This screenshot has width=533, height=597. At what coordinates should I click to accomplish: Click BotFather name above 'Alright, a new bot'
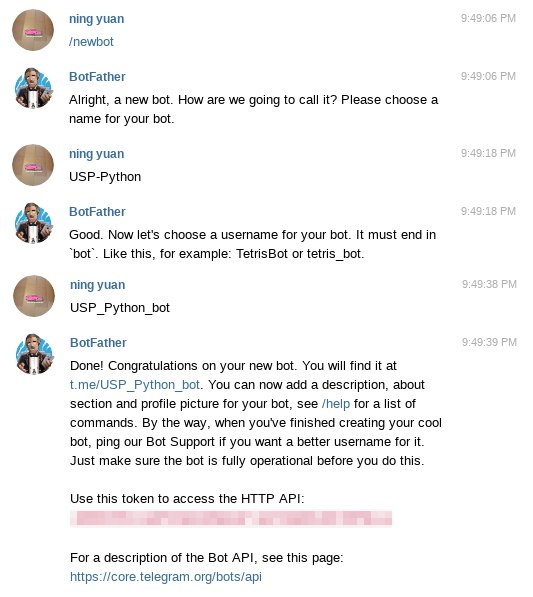pos(97,77)
